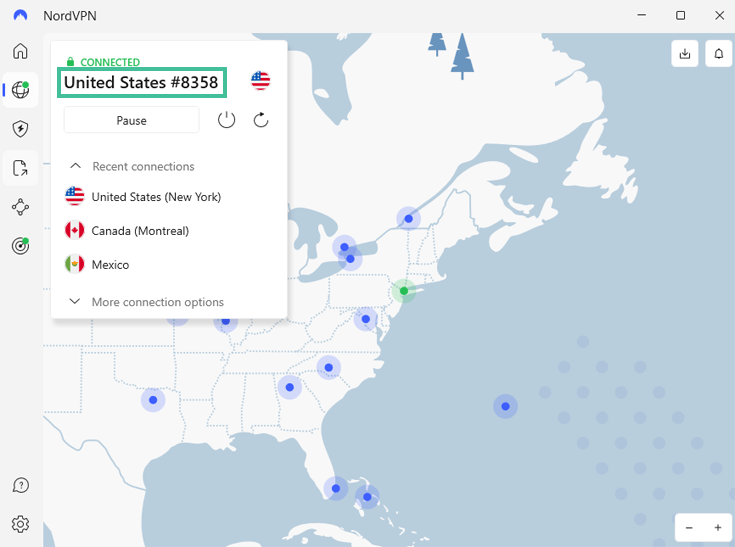Open Settings gear icon

pyautogui.click(x=20, y=524)
